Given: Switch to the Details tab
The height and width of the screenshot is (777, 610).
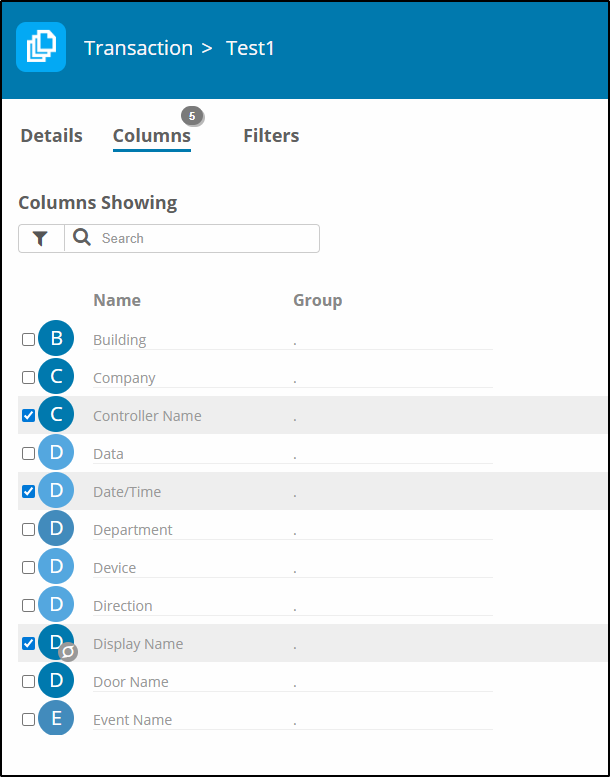Looking at the screenshot, I should pos(52,136).
